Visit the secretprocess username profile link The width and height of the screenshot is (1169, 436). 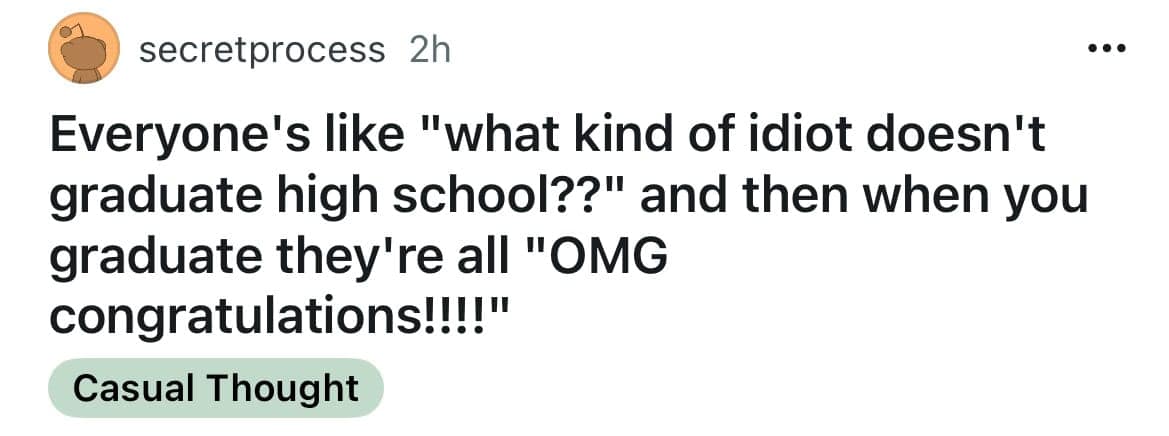[262, 49]
